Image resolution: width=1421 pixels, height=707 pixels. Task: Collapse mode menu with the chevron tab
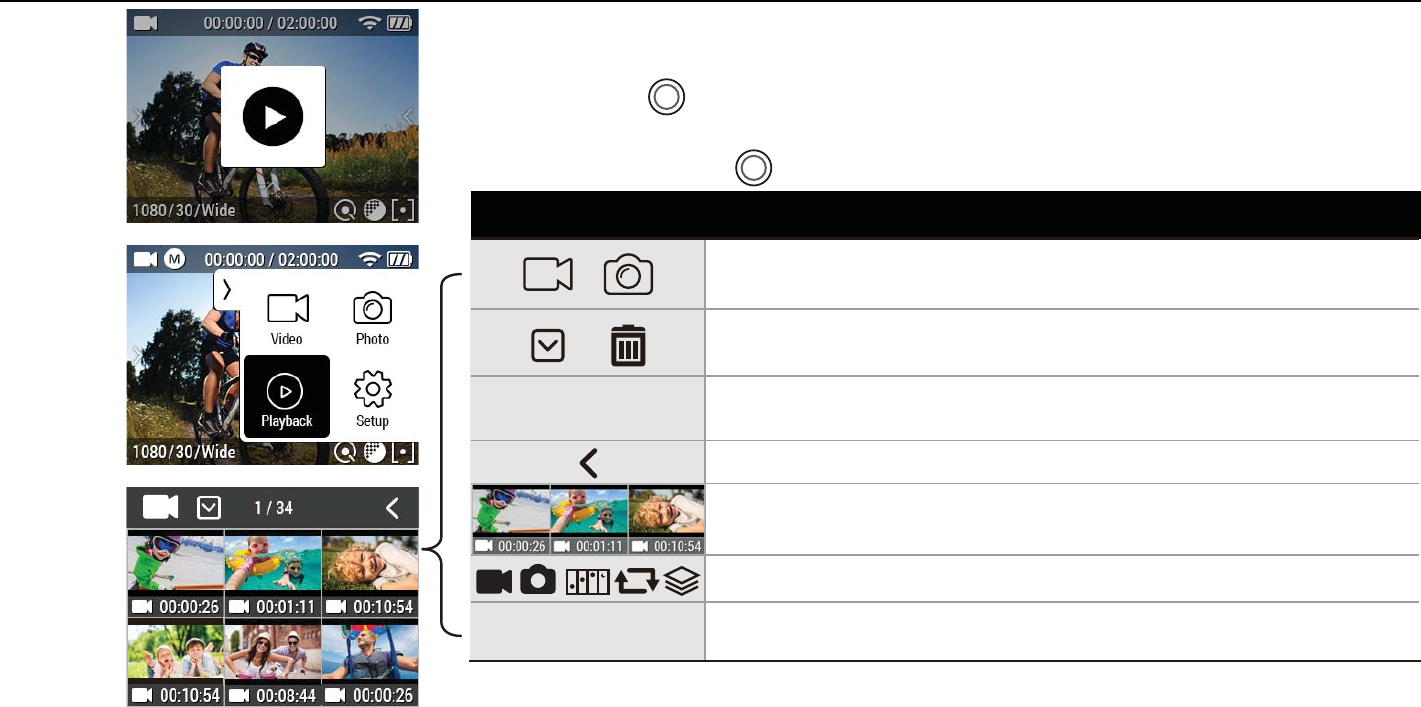[227, 289]
